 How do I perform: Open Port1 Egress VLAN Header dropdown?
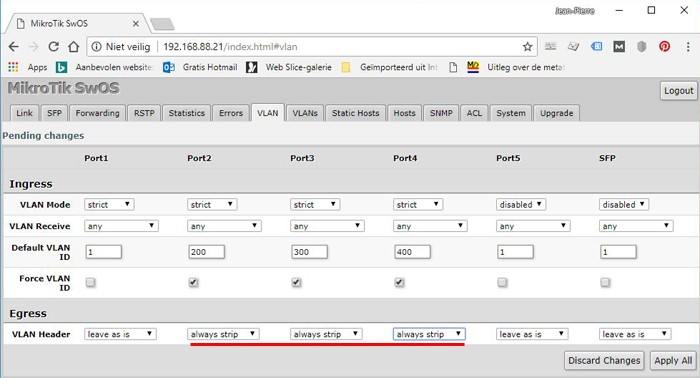click(x=120, y=334)
